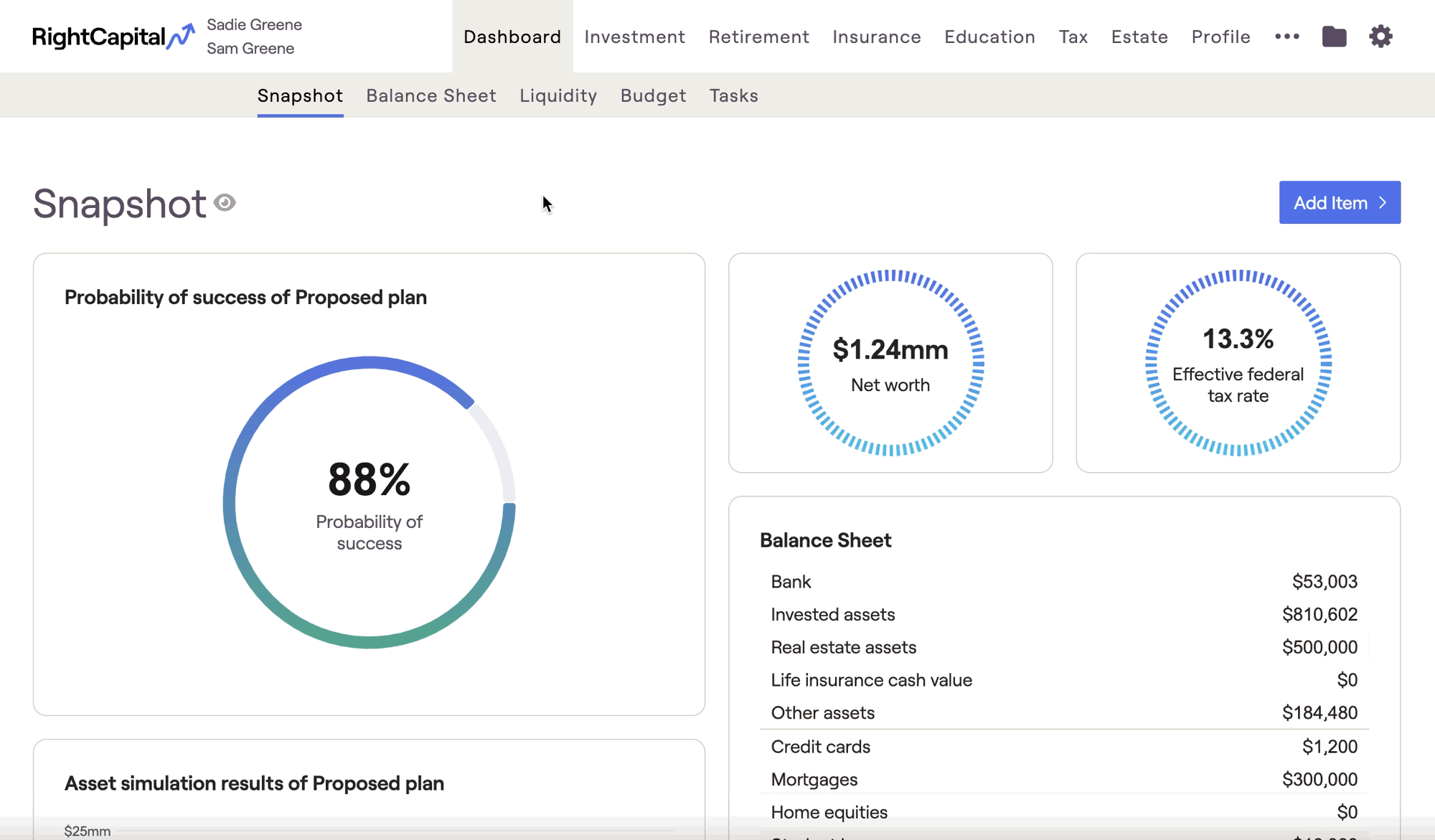Click the 88% probability of success gauge
The image size is (1435, 840).
[x=369, y=502]
